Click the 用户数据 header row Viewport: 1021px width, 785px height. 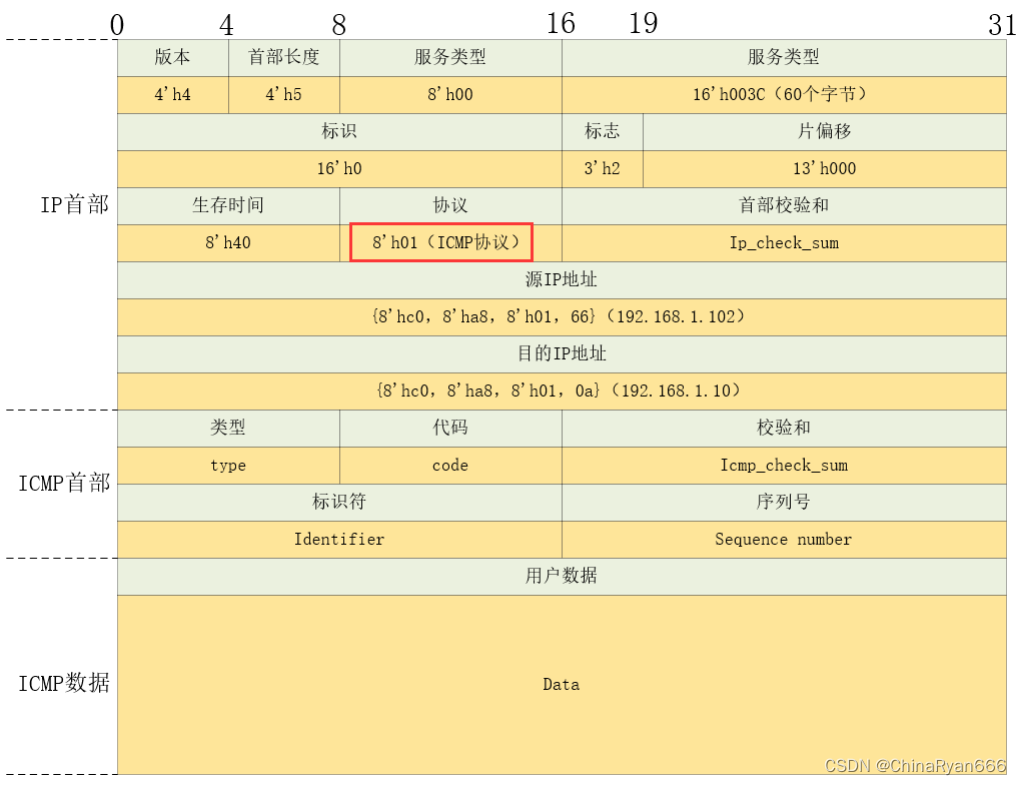coord(562,577)
